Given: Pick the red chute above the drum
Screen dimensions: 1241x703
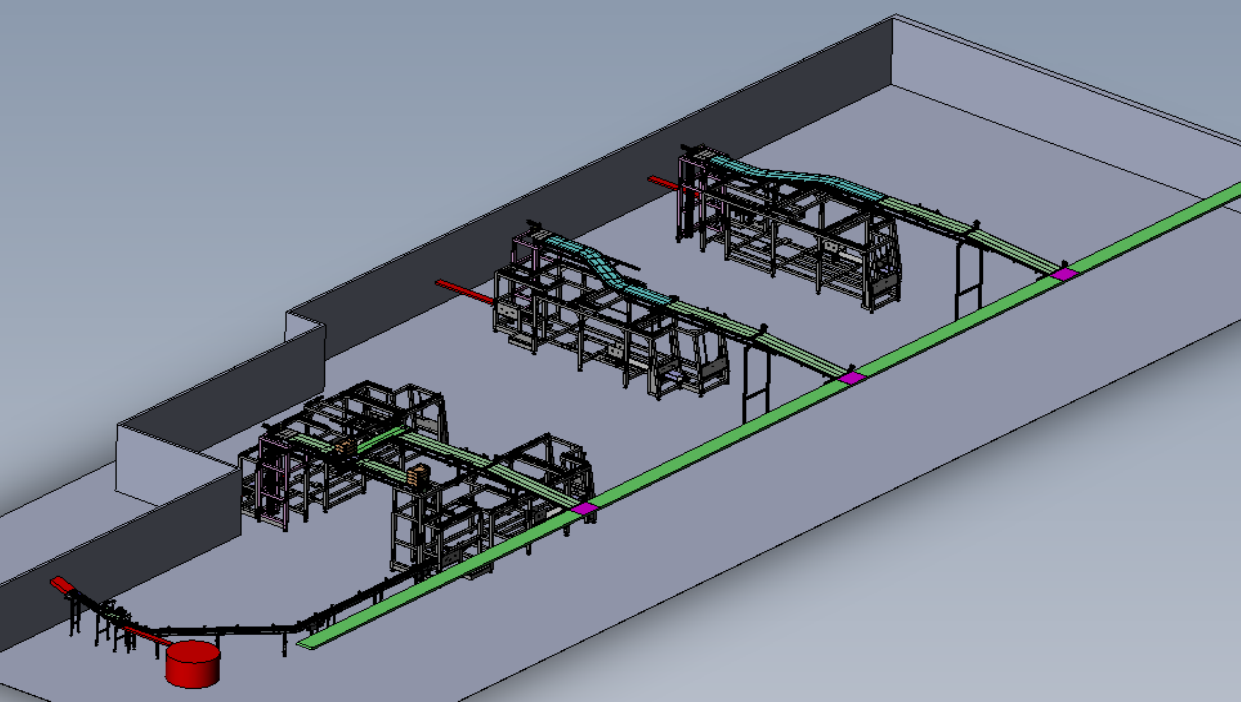Looking at the screenshot, I should (148, 634).
